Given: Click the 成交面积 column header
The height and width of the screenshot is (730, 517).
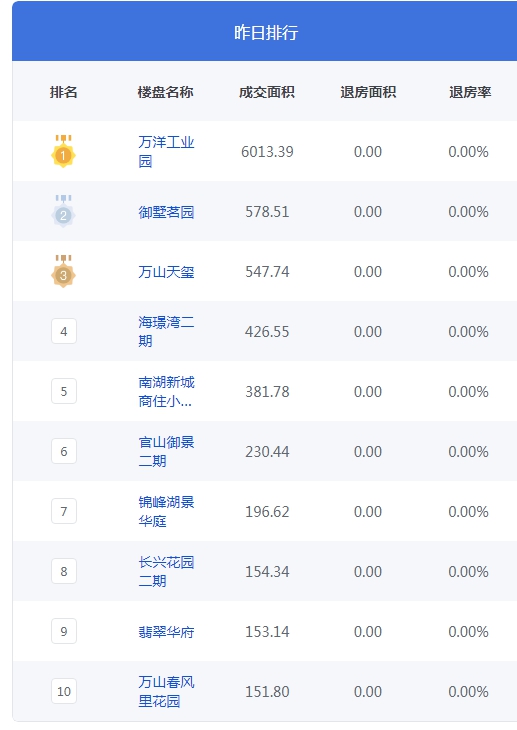Looking at the screenshot, I should 267,92.
